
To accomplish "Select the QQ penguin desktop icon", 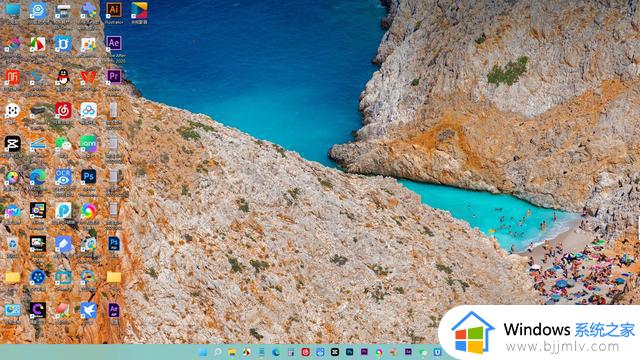I will [x=63, y=77].
